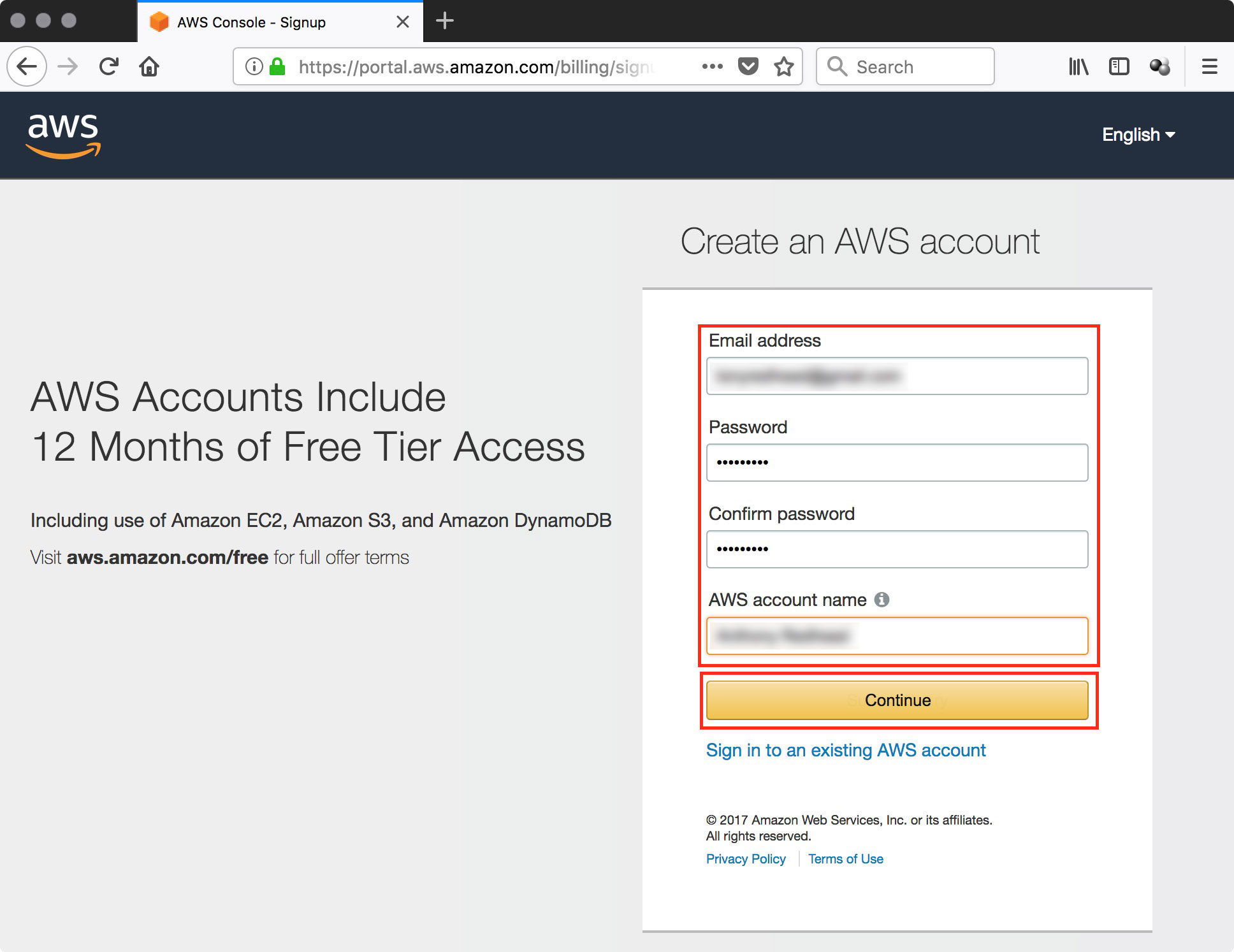Click the Email address field
The width and height of the screenshot is (1234, 952).
click(897, 376)
